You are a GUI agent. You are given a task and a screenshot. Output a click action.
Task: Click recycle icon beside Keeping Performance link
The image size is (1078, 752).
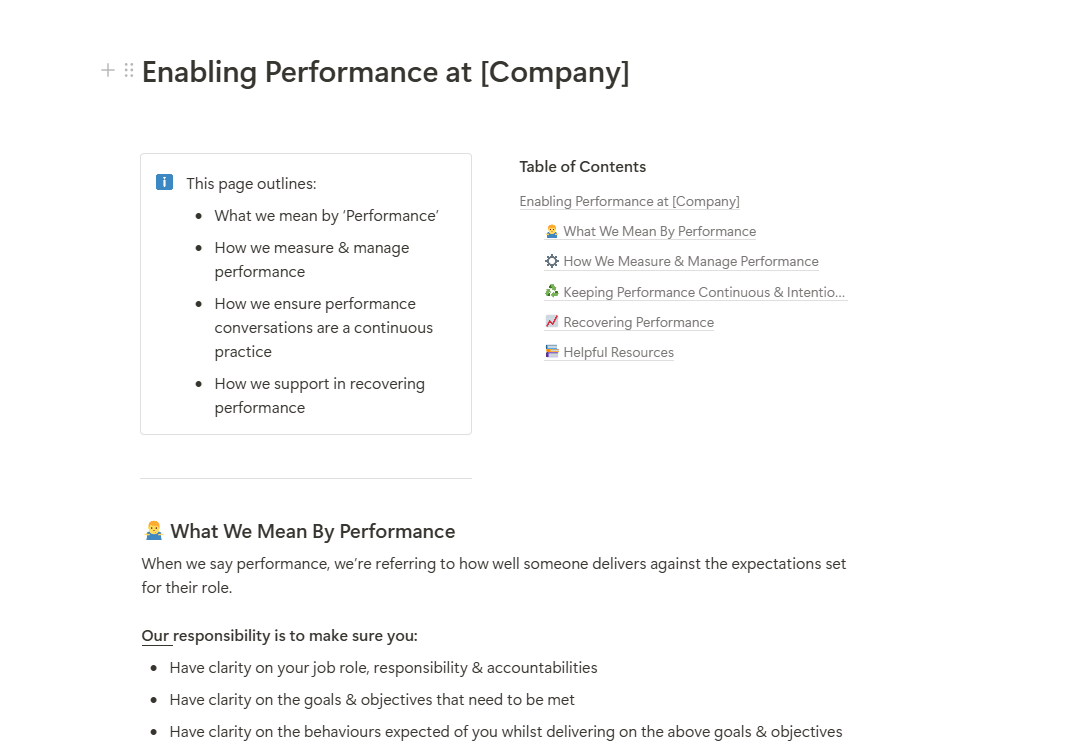[x=552, y=292]
